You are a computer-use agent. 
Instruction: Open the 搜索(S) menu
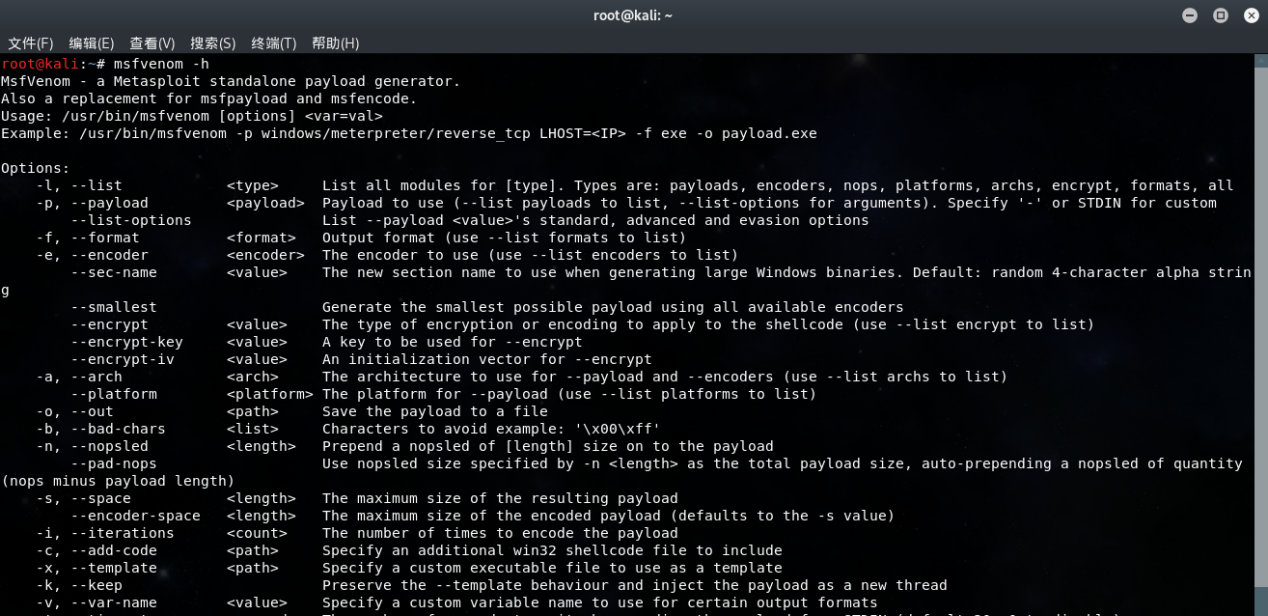213,43
